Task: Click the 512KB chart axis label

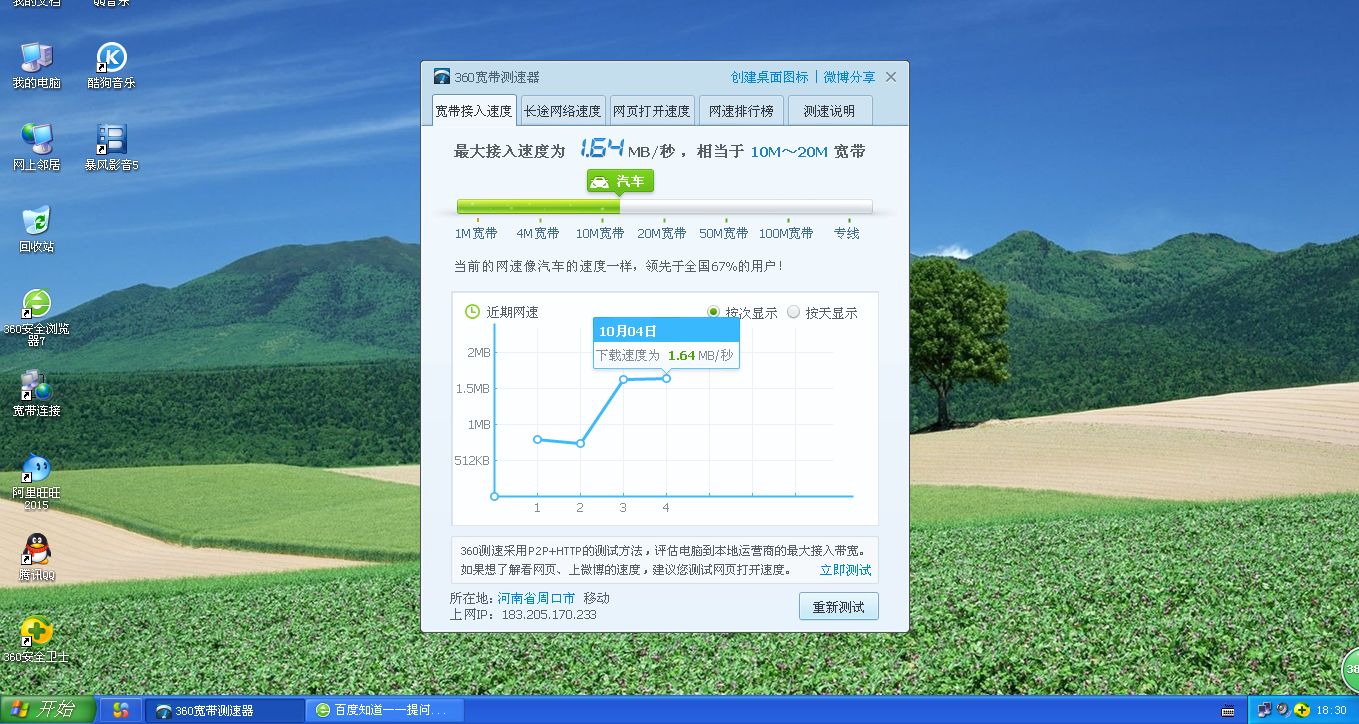Action: 473,460
